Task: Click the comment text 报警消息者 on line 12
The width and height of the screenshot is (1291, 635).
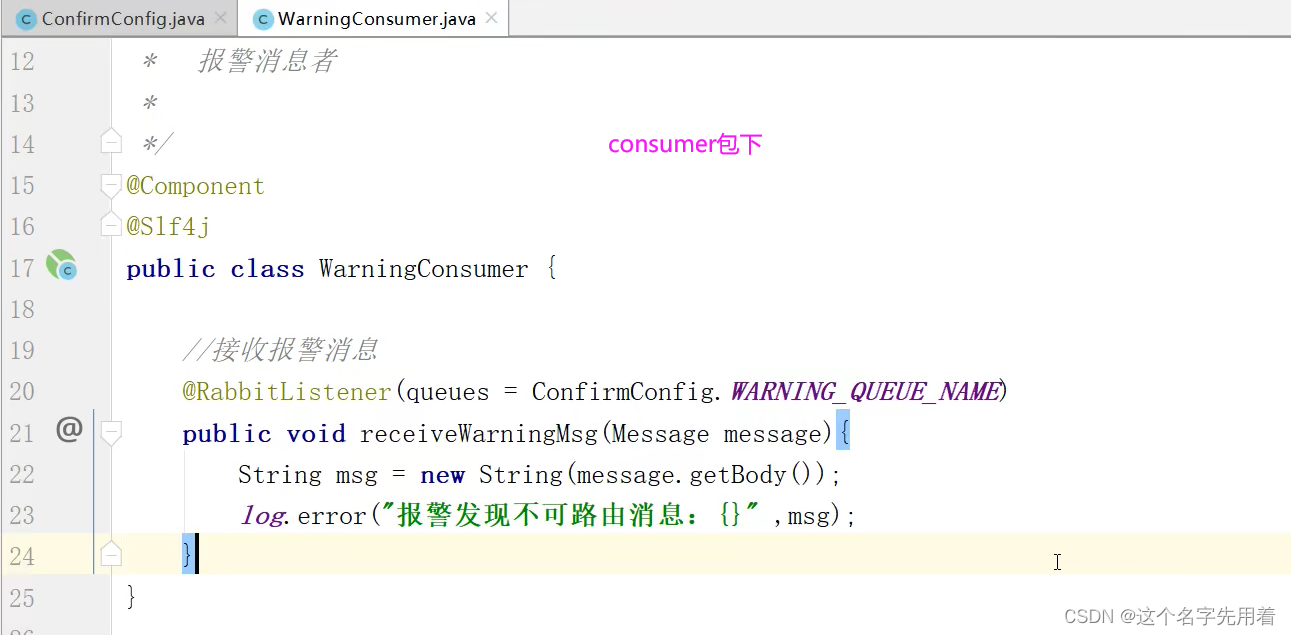Action: tap(267, 62)
